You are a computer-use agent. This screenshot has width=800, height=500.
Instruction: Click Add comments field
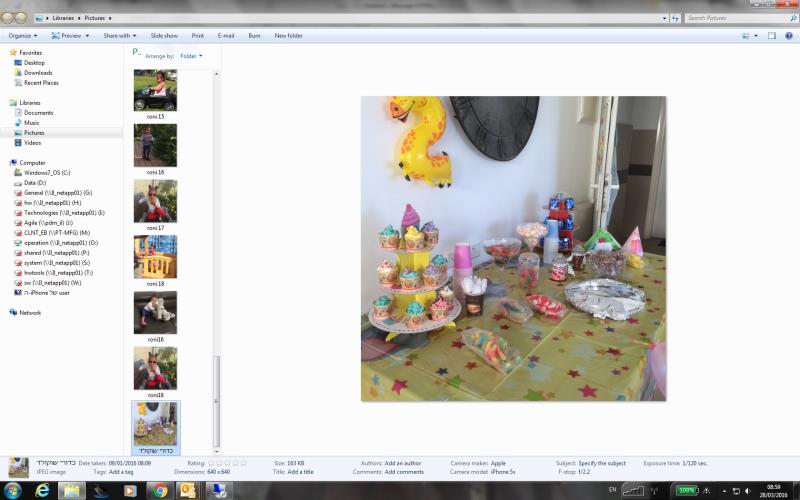pyautogui.click(x=404, y=472)
